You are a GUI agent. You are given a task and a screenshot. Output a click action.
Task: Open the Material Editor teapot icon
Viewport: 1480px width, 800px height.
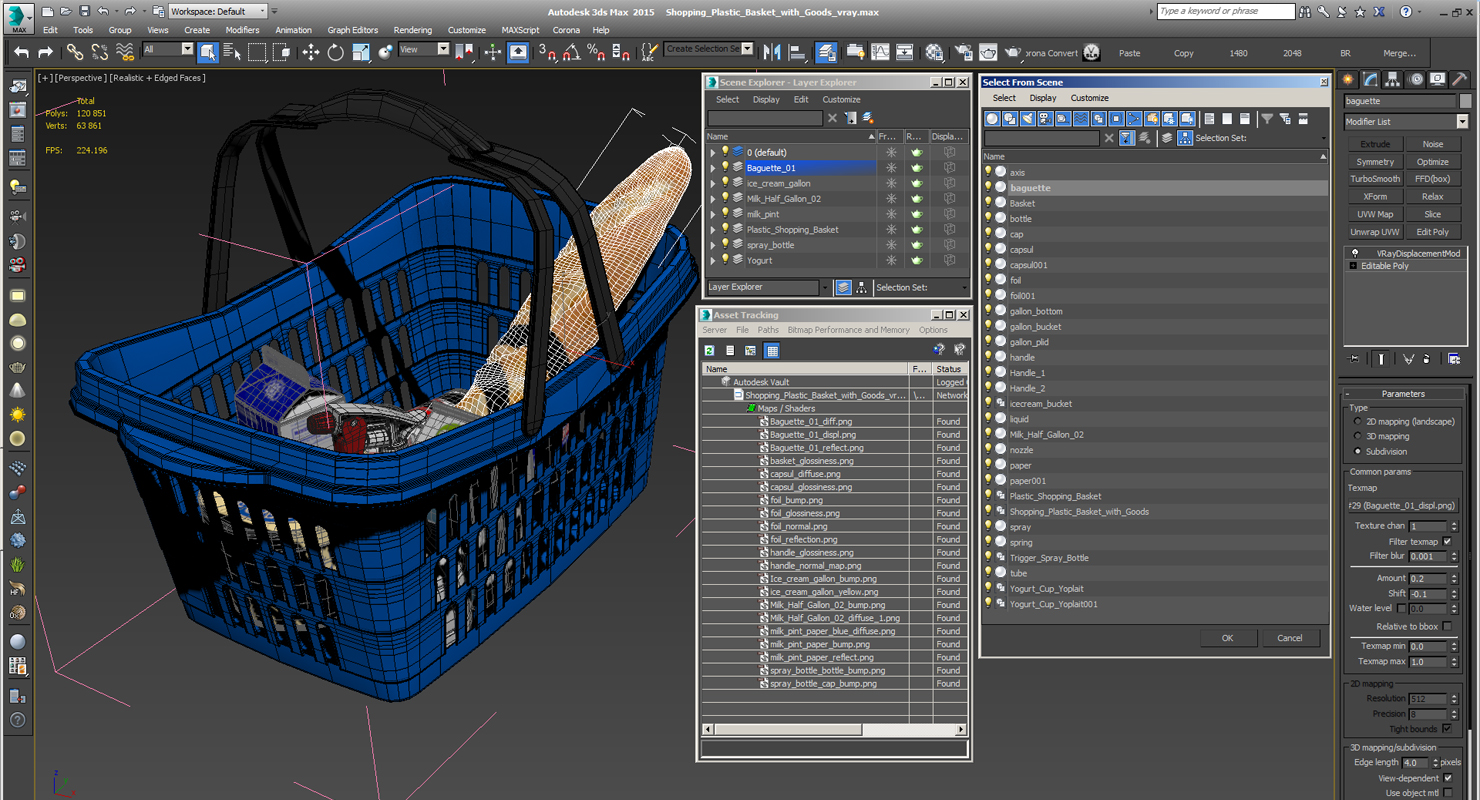click(934, 52)
